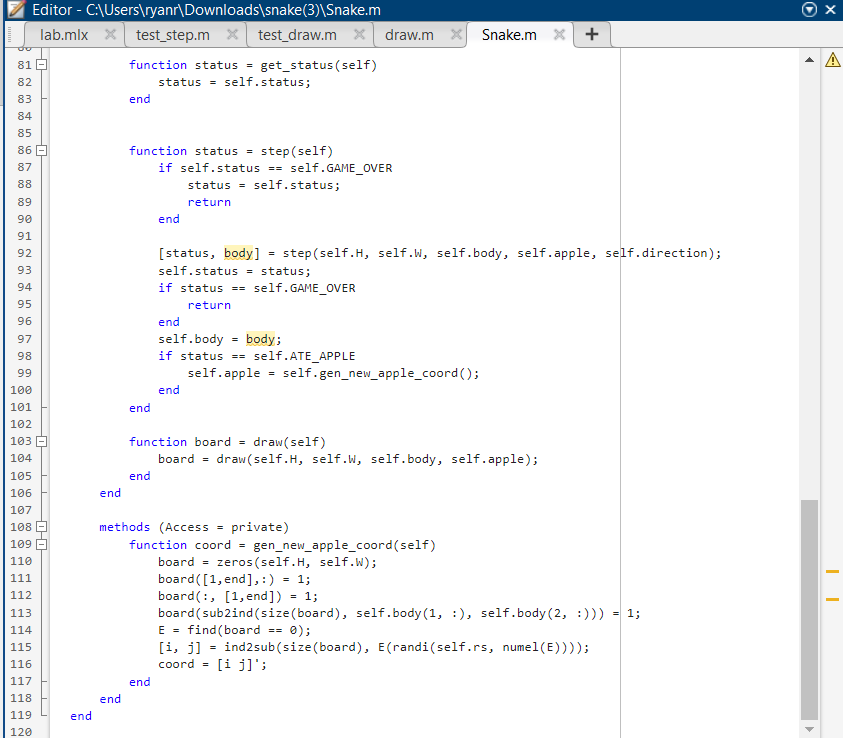
Task: Select the highlighted body variable on line 97
Action: (260, 339)
